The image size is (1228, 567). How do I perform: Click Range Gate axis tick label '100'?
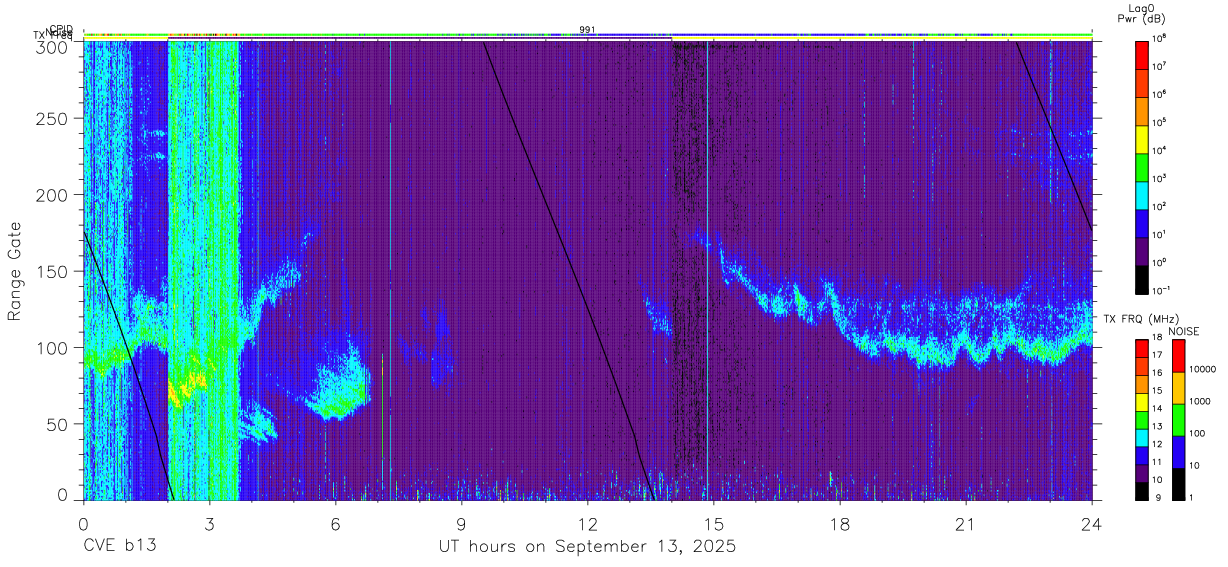[54, 348]
